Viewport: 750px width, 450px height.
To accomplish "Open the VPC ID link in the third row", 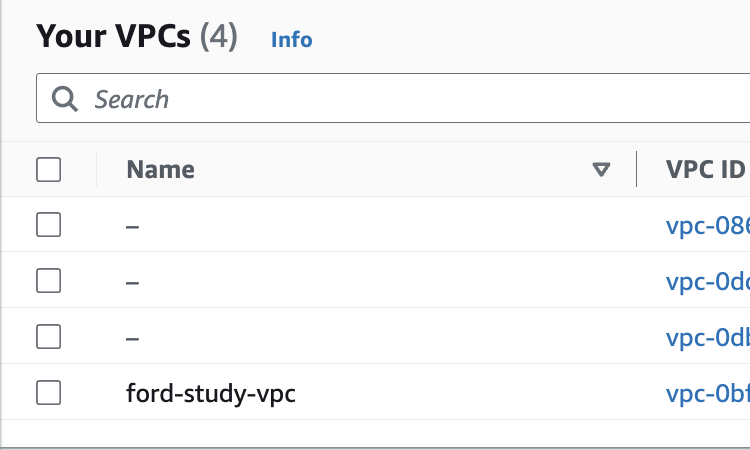I will (x=707, y=337).
